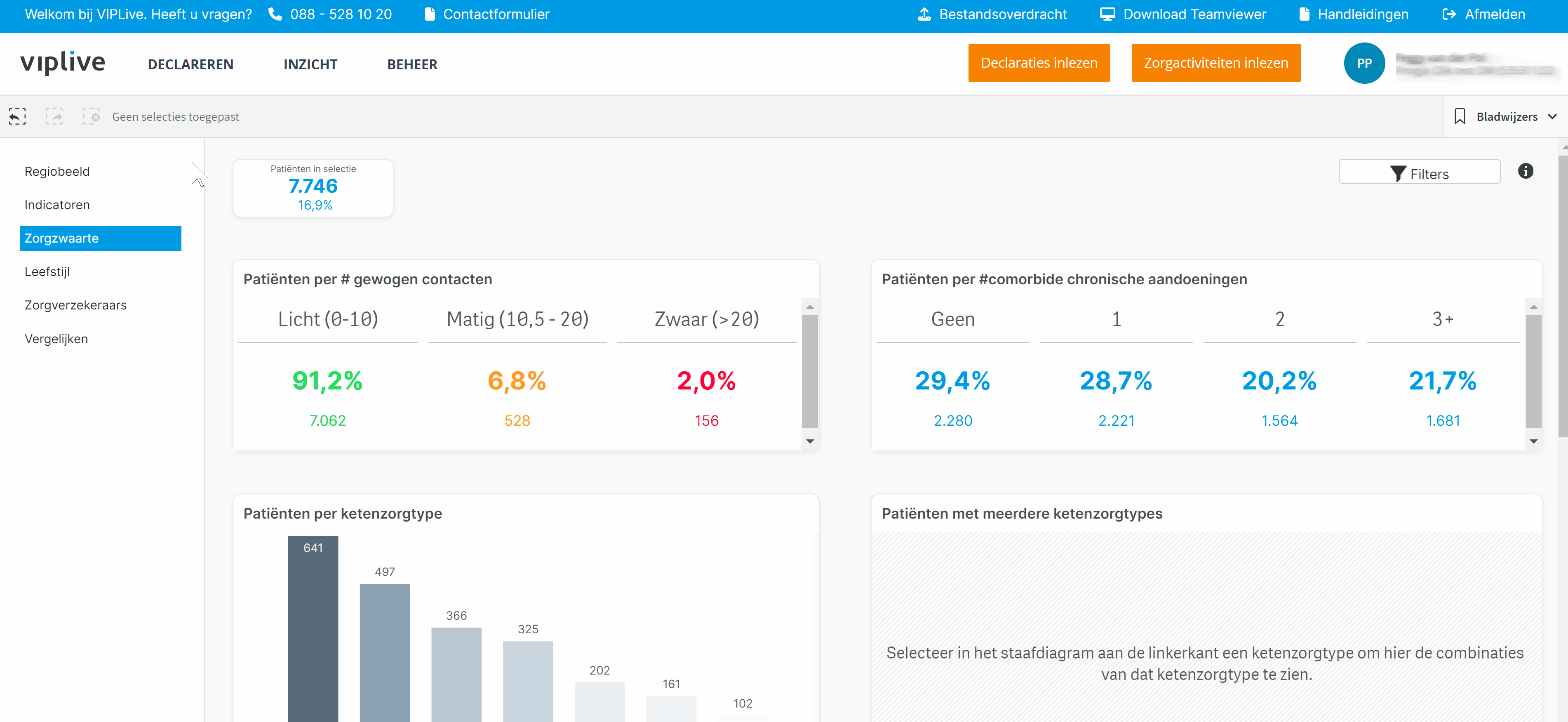Click the bar labeled 161
The image size is (1568, 722).
[671, 709]
